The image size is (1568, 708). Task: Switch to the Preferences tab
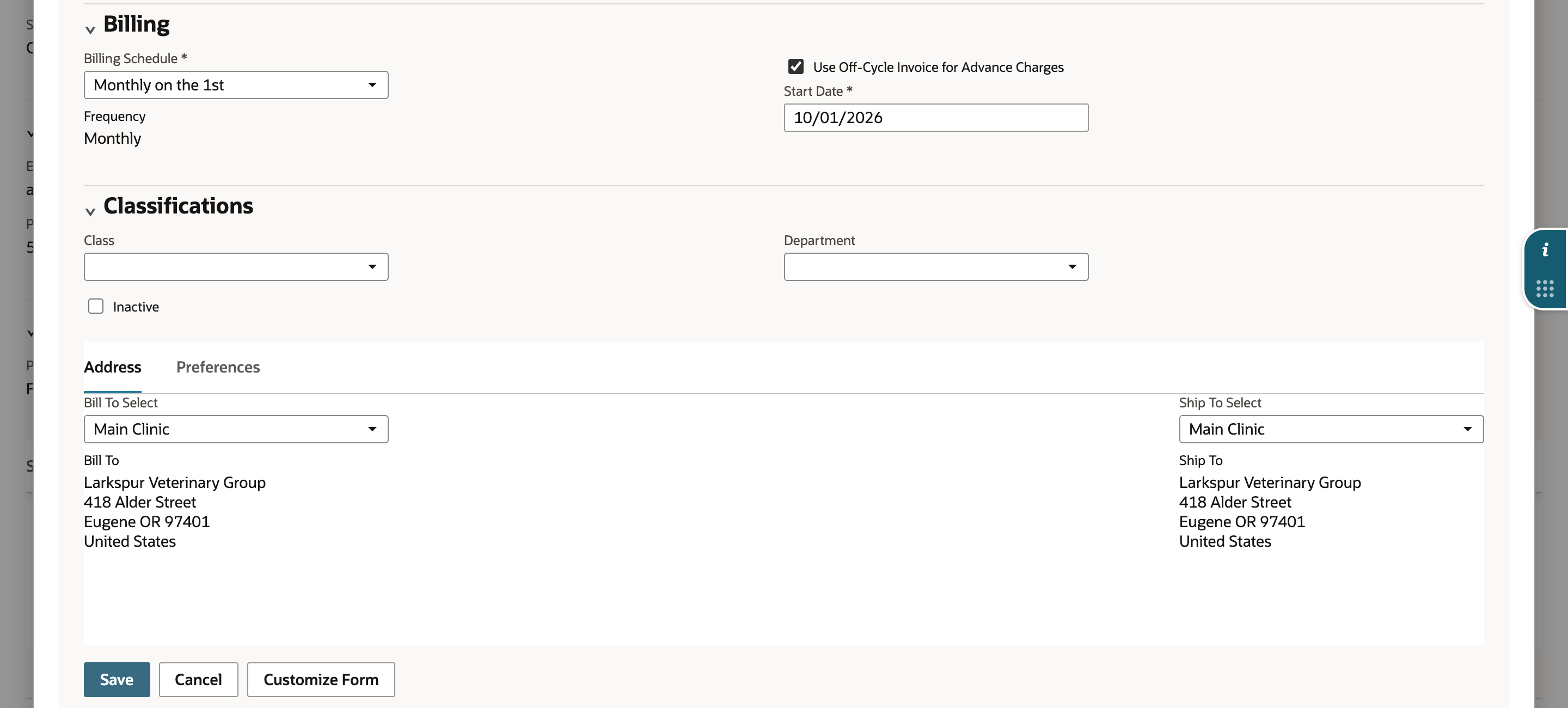(x=218, y=367)
